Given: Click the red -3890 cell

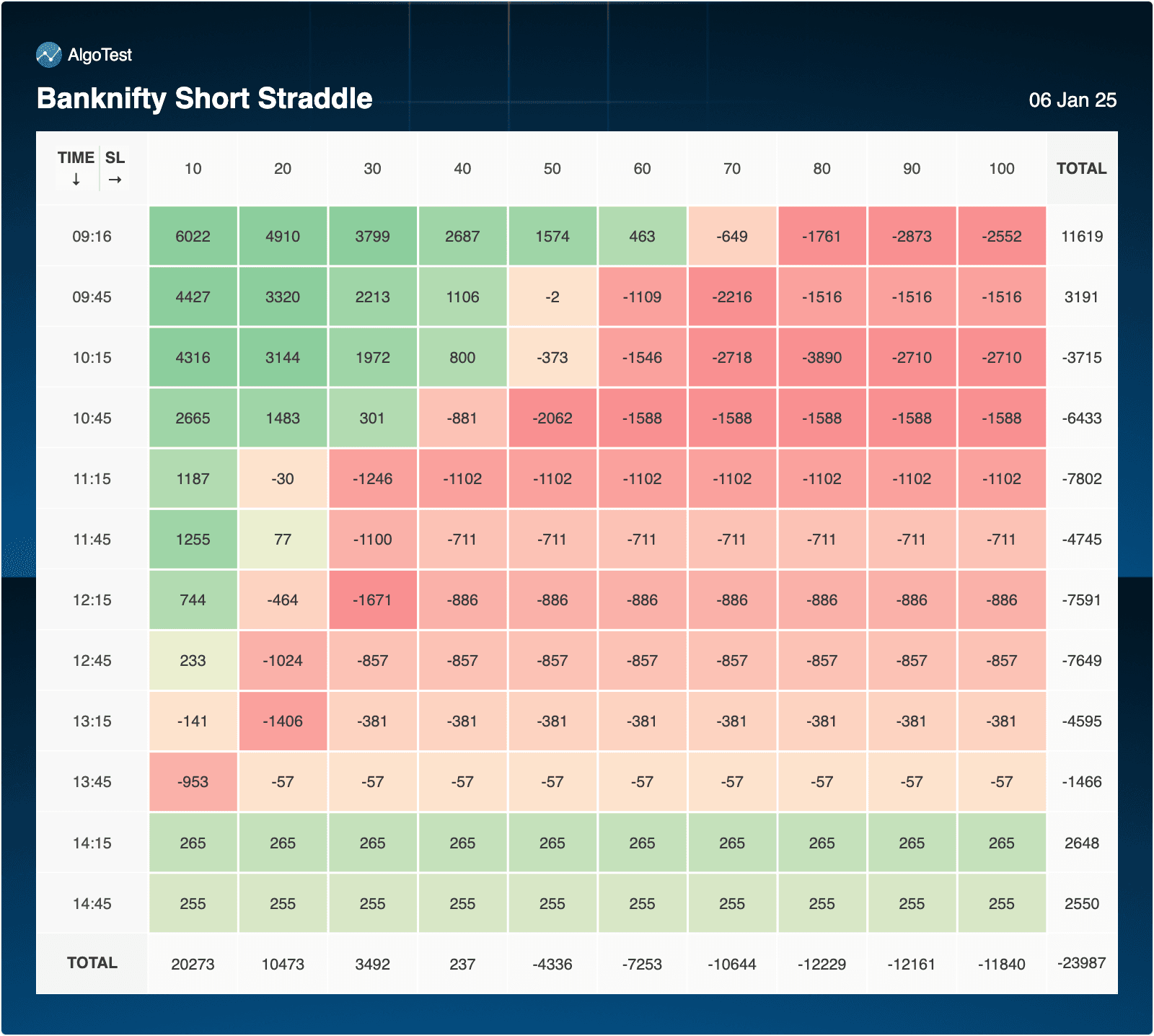Looking at the screenshot, I should pyautogui.click(x=822, y=358).
